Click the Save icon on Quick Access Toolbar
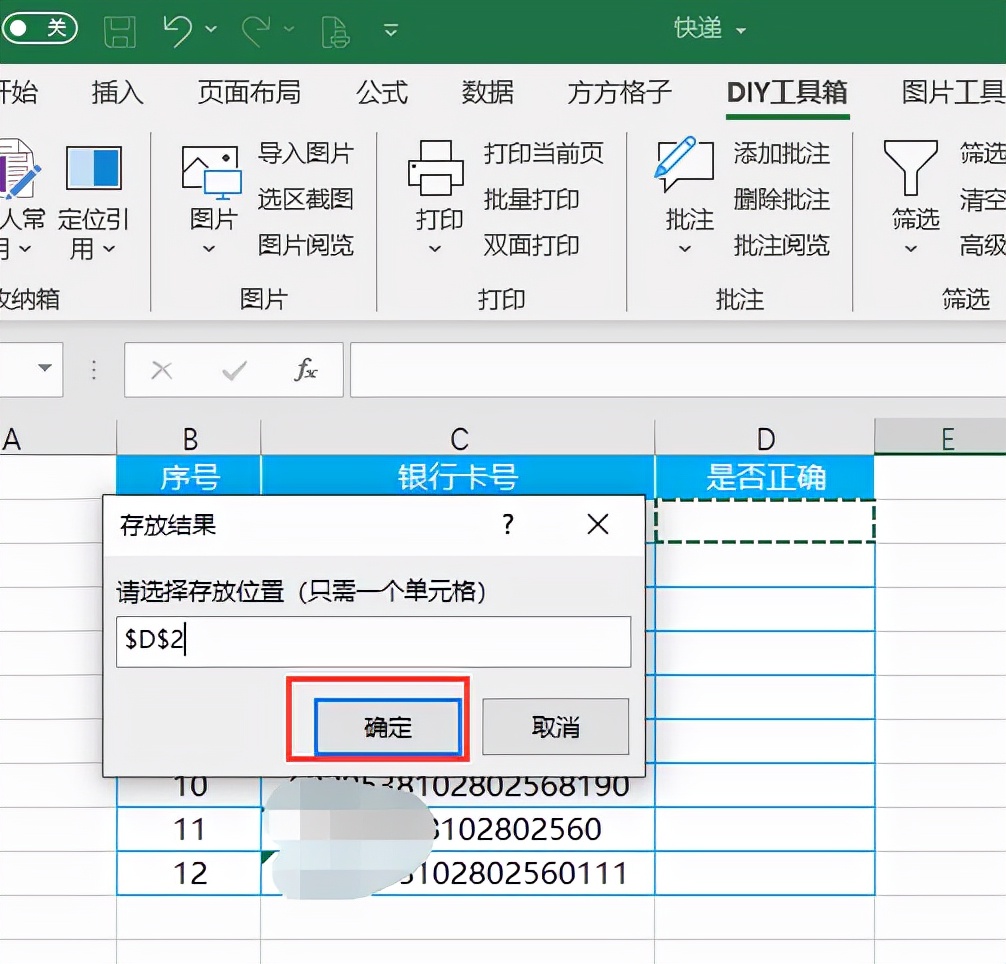This screenshot has width=1006, height=964. [x=119, y=29]
